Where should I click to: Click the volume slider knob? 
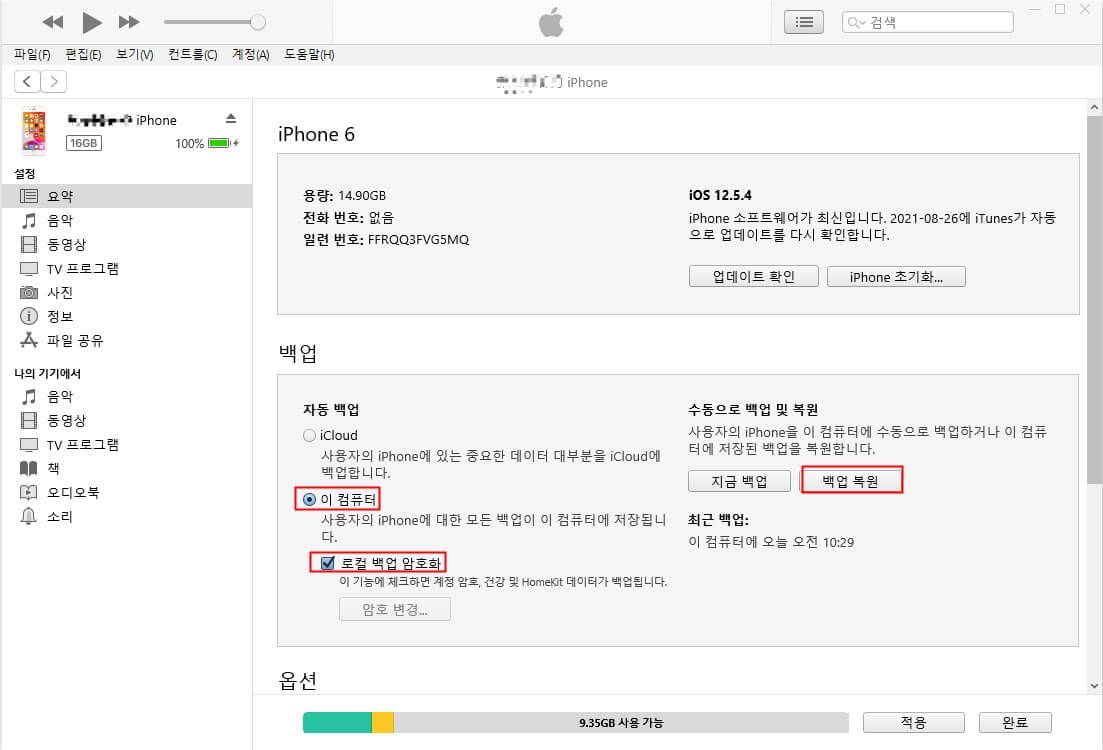(258, 22)
